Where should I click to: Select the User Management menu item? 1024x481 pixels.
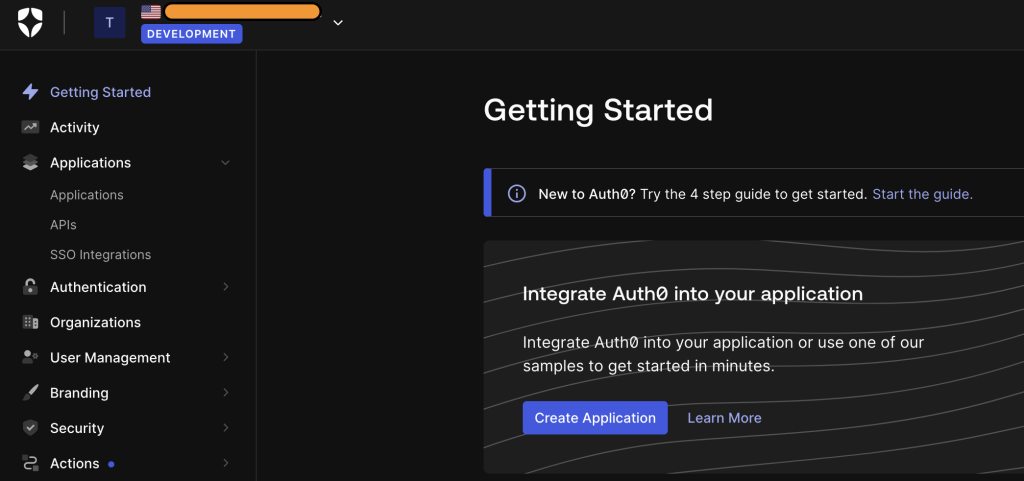point(110,358)
